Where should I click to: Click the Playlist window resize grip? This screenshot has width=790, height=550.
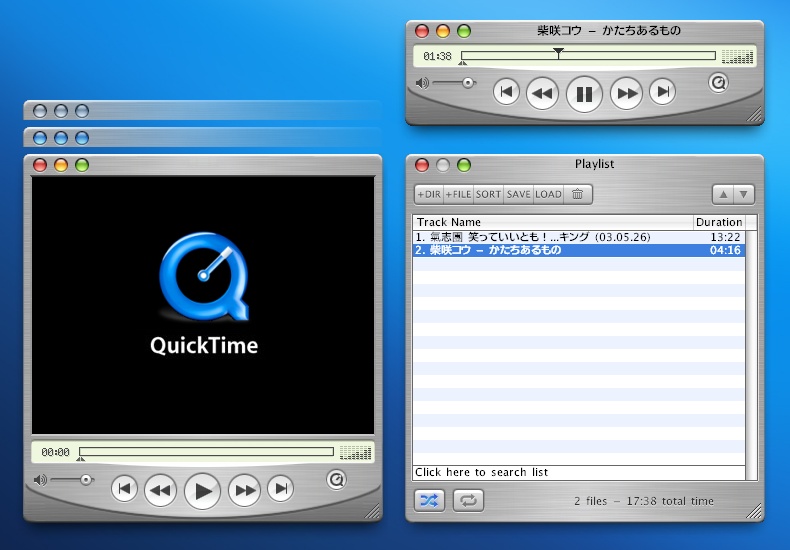[754, 511]
